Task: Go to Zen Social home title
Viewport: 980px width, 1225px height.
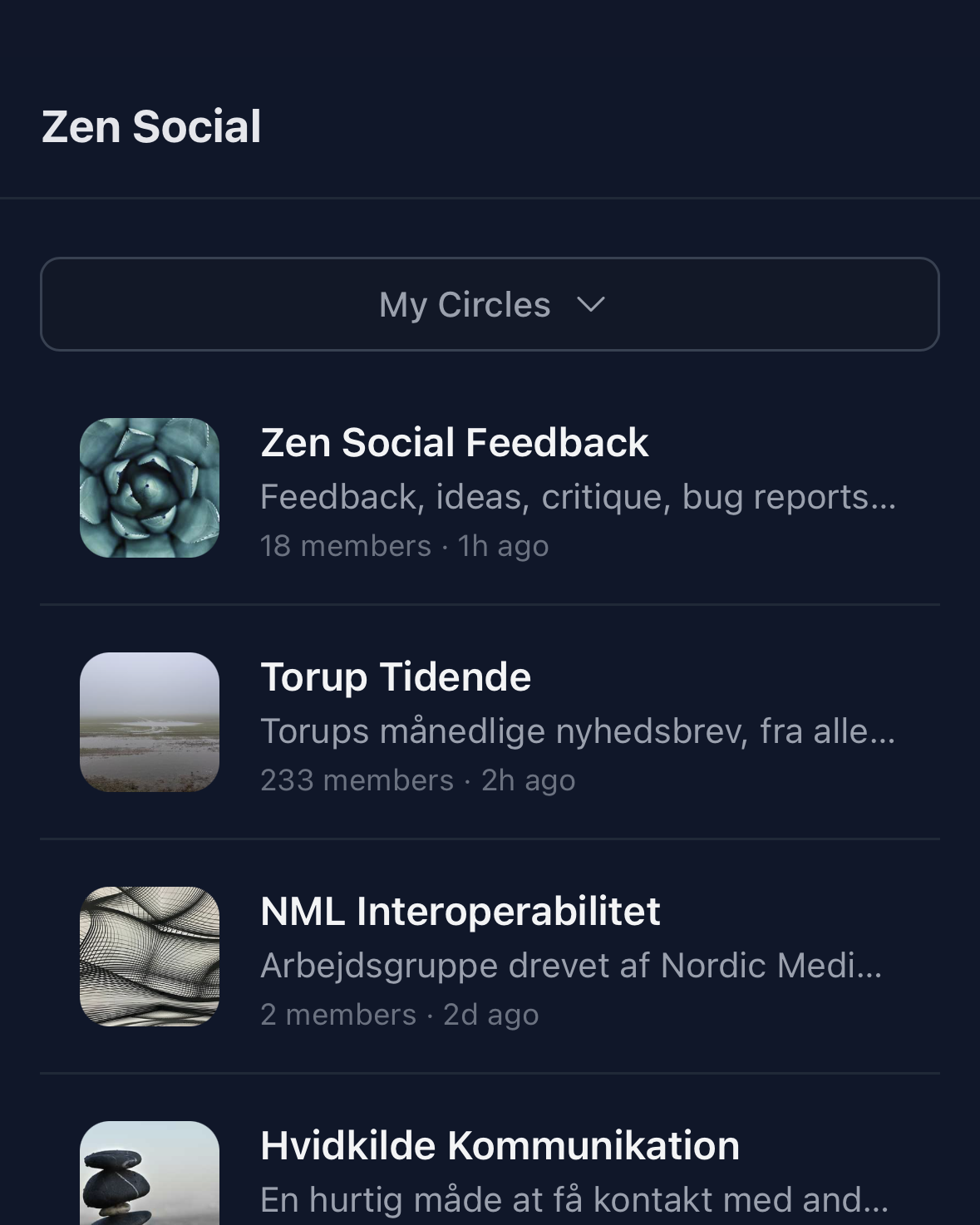Action: pos(151,127)
